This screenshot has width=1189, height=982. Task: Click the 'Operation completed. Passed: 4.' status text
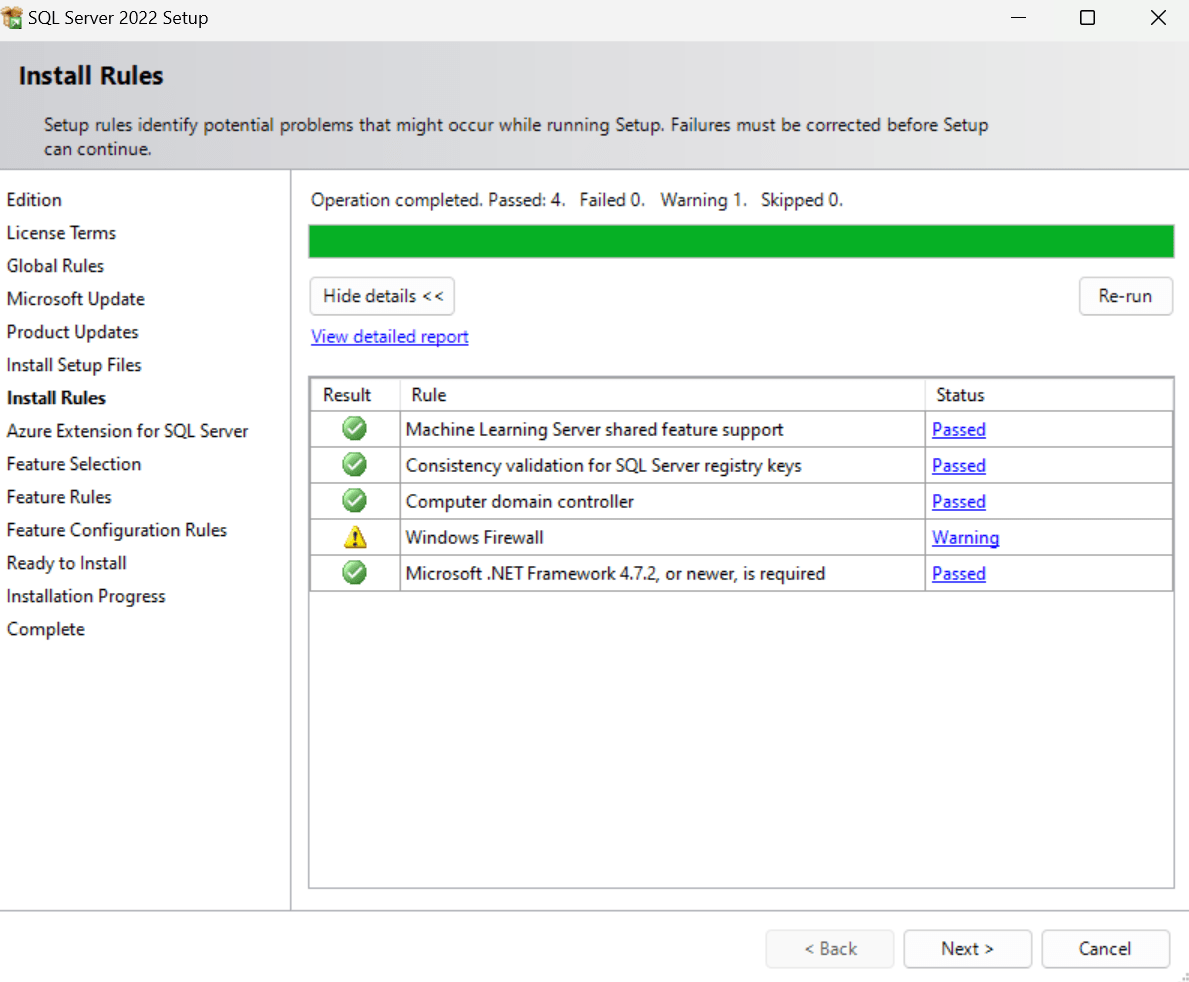[x=438, y=199]
